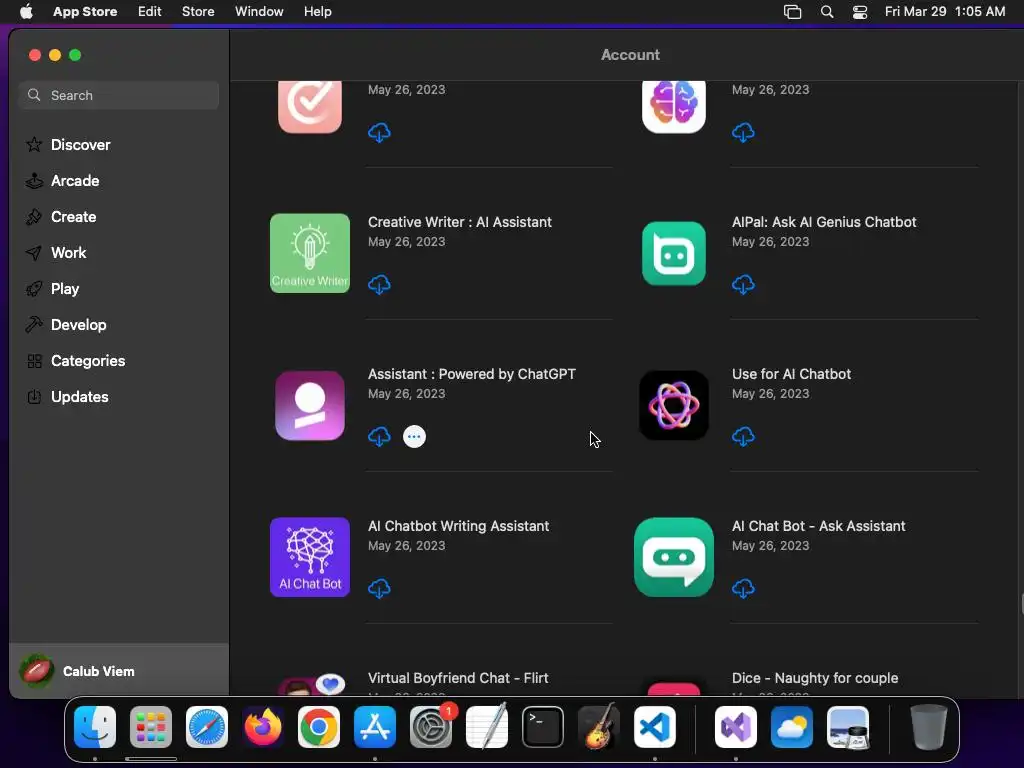Launch Visual Studio Code from the Dock

[655, 727]
